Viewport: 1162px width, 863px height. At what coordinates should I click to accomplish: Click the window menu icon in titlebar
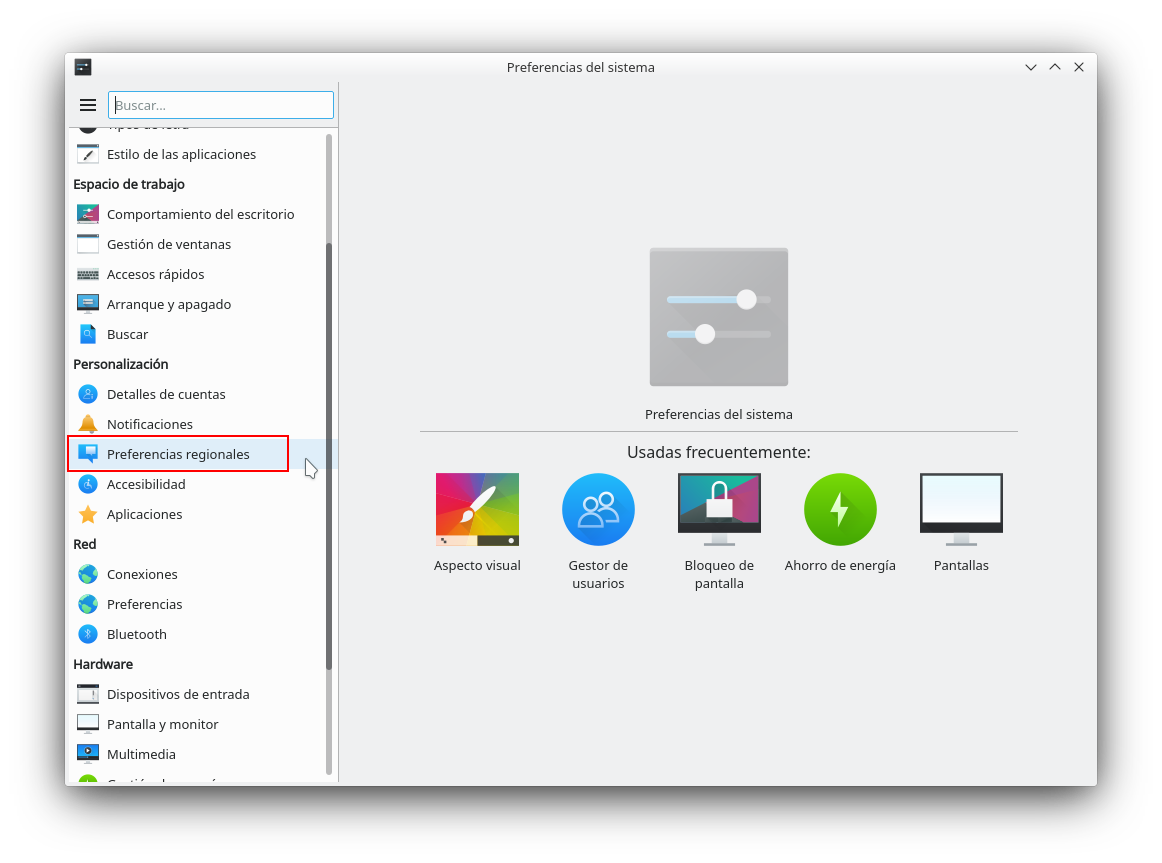click(x=83, y=67)
